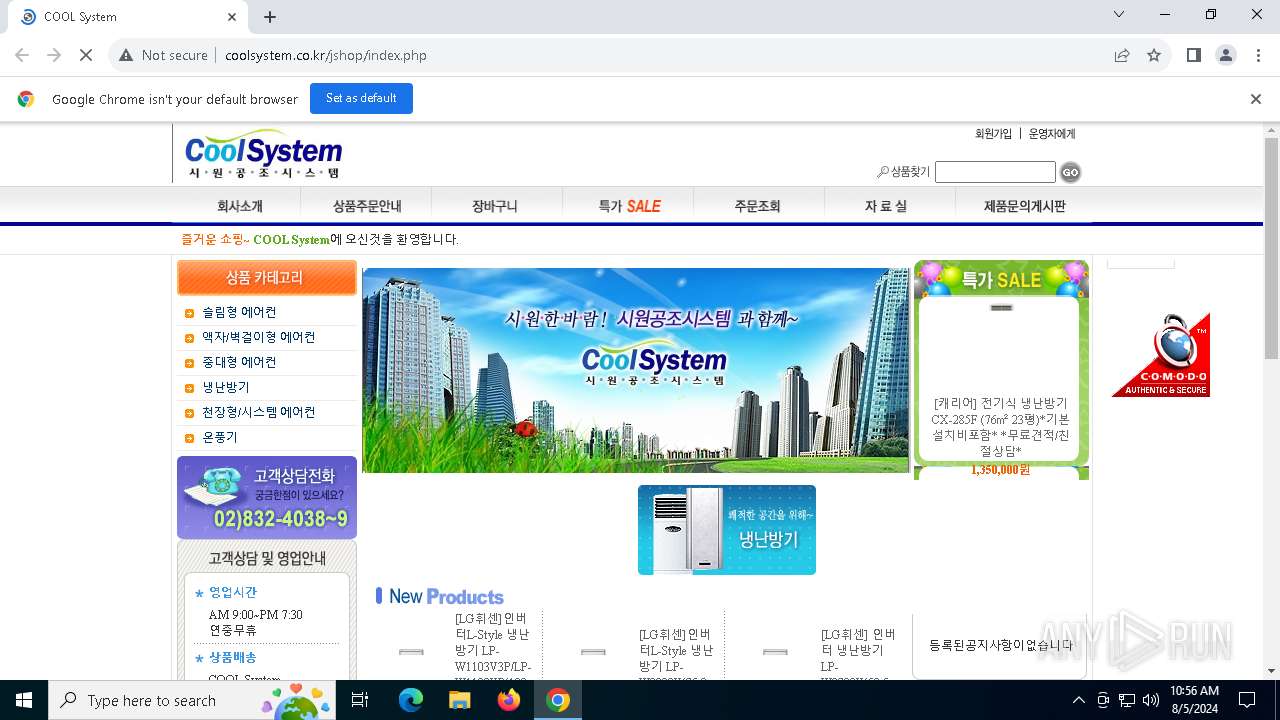Click the GO search button
Image resolution: width=1280 pixels, height=720 pixels.
coord(1070,172)
